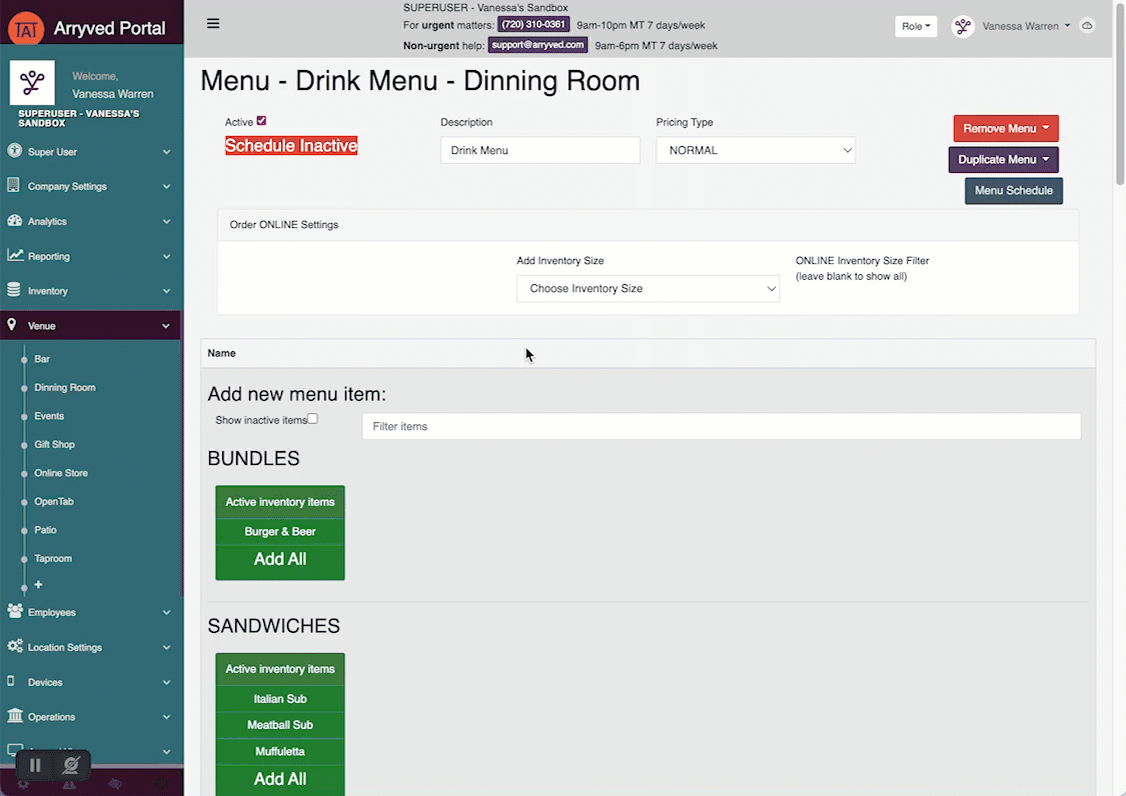Viewport: 1126px width, 796px height.
Task: Expand the Location Settings chevron
Action: 167,647
